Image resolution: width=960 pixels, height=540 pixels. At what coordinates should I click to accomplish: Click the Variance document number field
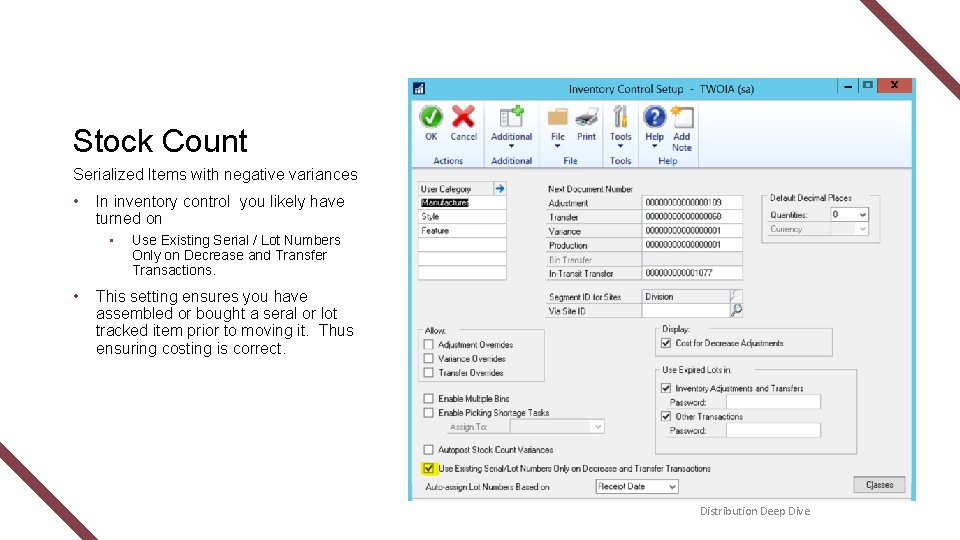pos(692,231)
